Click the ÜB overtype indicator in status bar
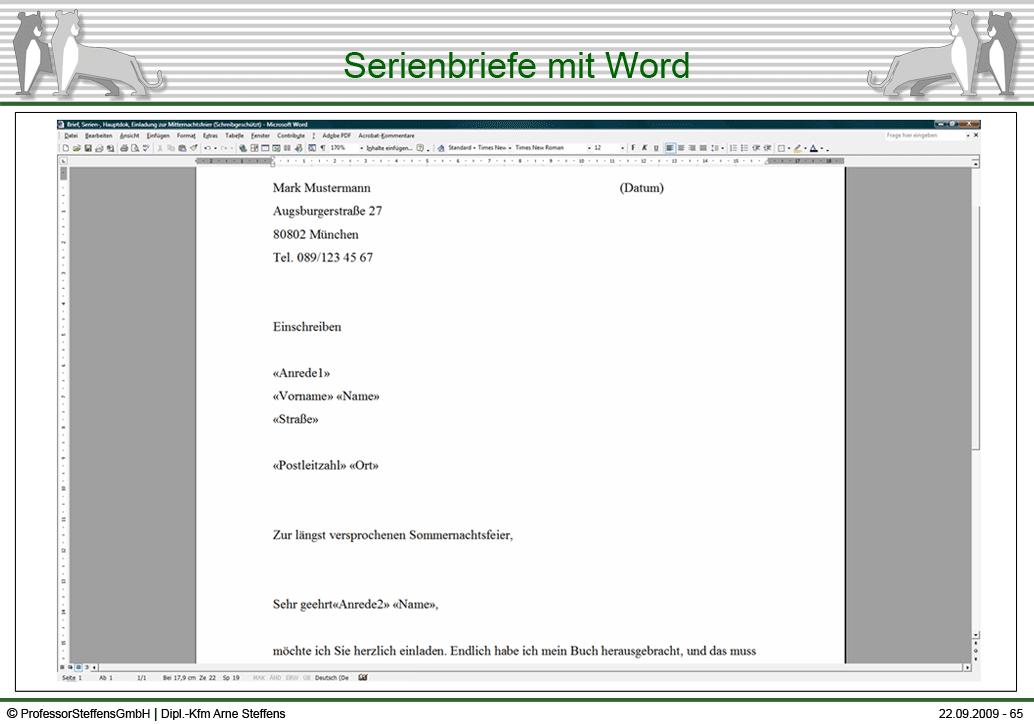 click(x=306, y=677)
